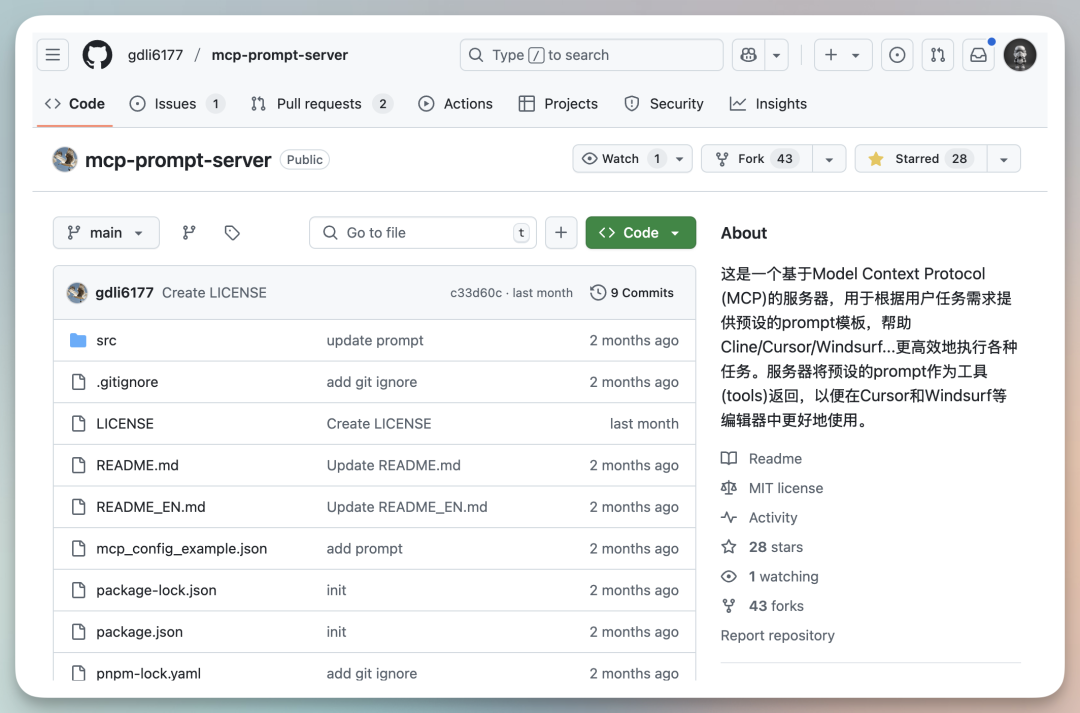Open the main branch selector

[106, 233]
